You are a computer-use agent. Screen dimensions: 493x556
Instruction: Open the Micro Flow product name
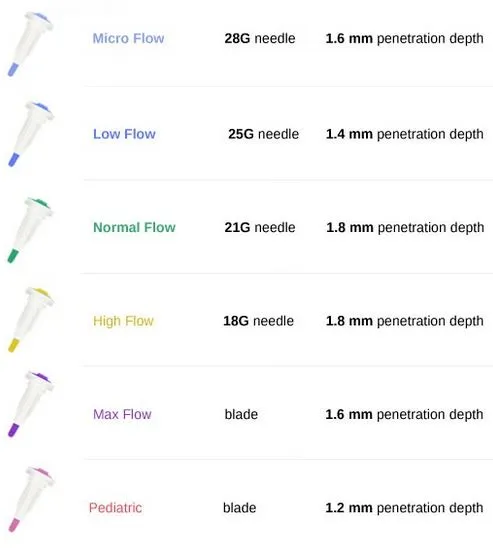(128, 38)
